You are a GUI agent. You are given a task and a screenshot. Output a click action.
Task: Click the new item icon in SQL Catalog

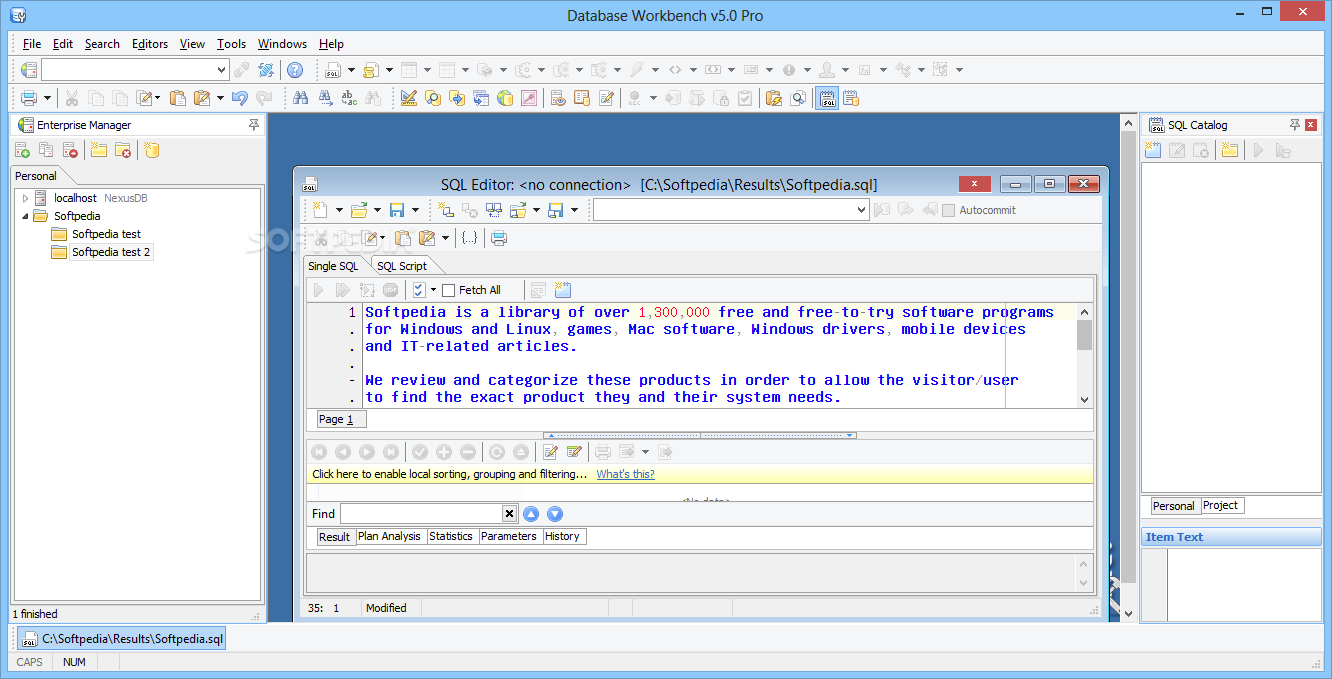point(1153,150)
